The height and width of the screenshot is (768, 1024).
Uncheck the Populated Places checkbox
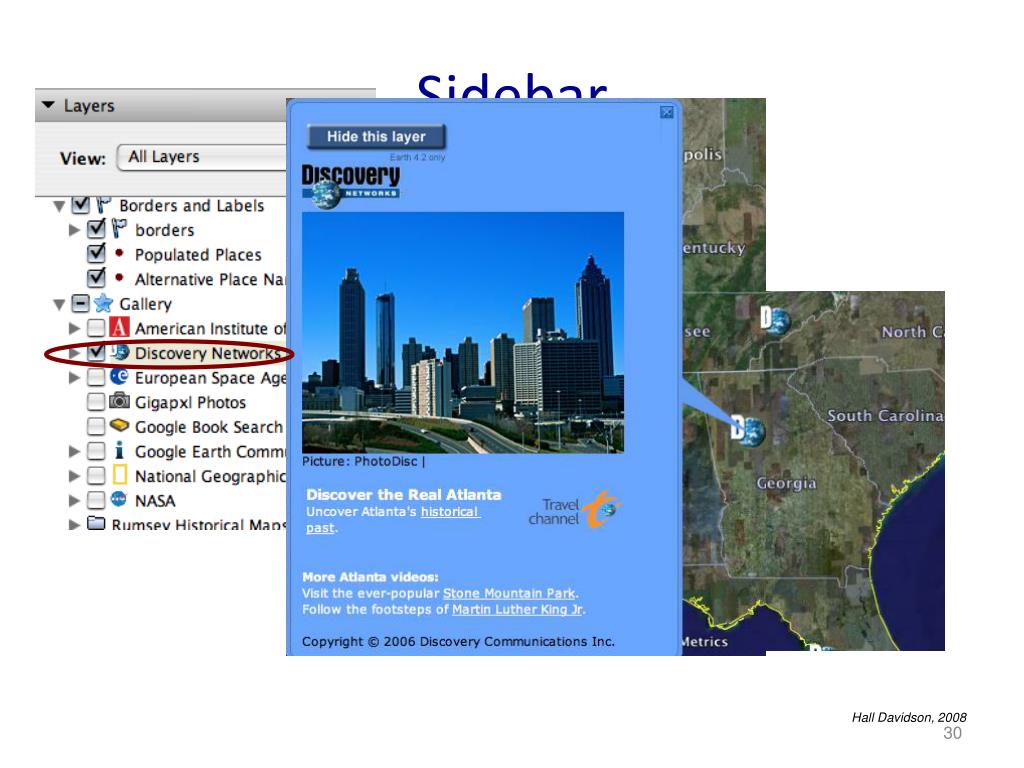coord(96,253)
